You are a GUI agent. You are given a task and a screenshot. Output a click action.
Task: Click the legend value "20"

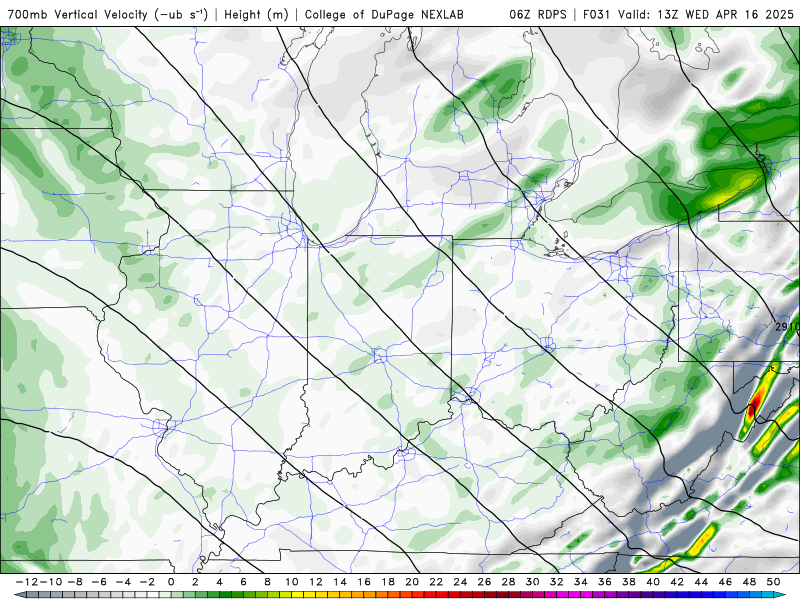[x=412, y=582]
